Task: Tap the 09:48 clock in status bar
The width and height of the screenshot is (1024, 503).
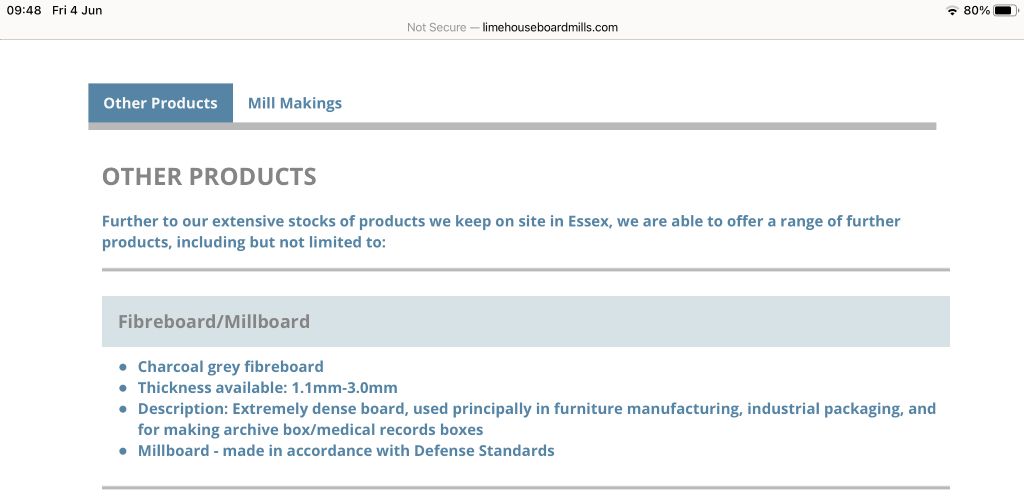Action: point(24,10)
